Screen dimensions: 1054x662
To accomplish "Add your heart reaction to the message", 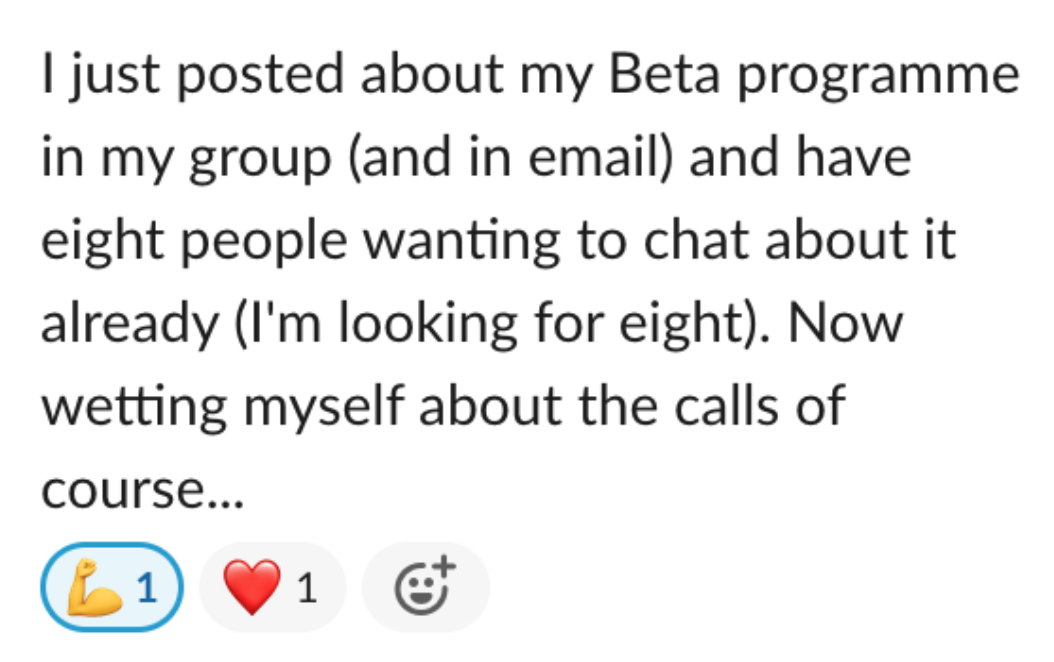I will 272,587.
